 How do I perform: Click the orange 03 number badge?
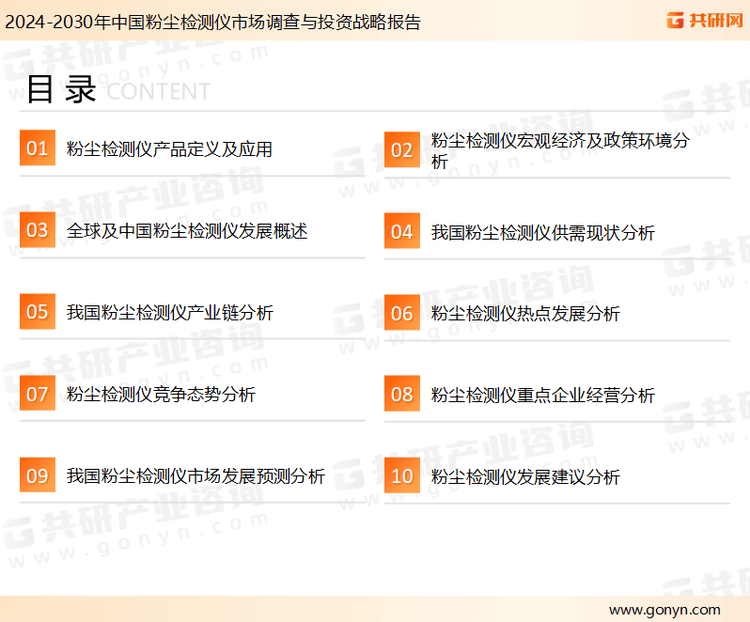tap(37, 231)
